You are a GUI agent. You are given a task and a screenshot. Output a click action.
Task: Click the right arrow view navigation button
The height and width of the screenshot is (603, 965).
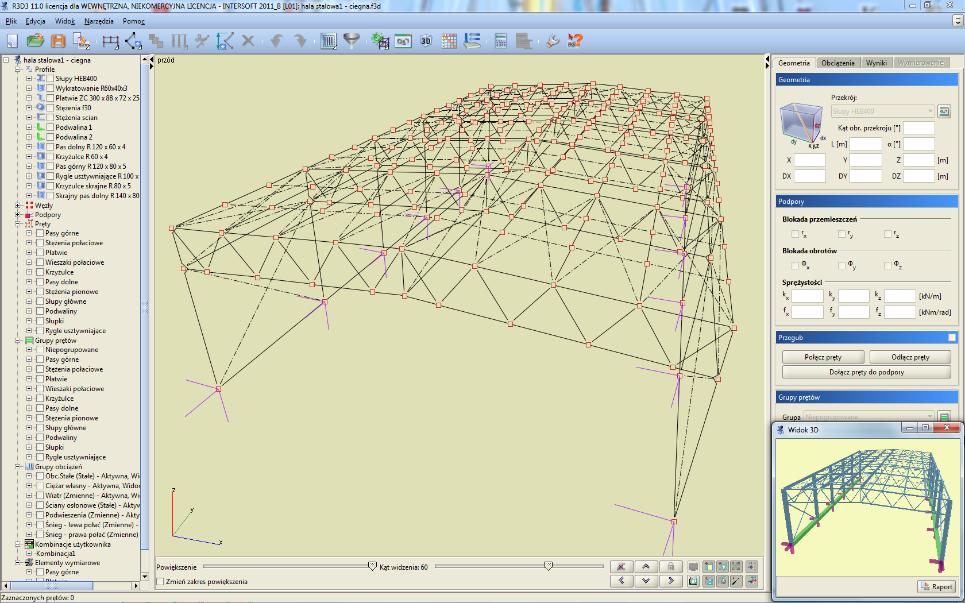point(670,580)
